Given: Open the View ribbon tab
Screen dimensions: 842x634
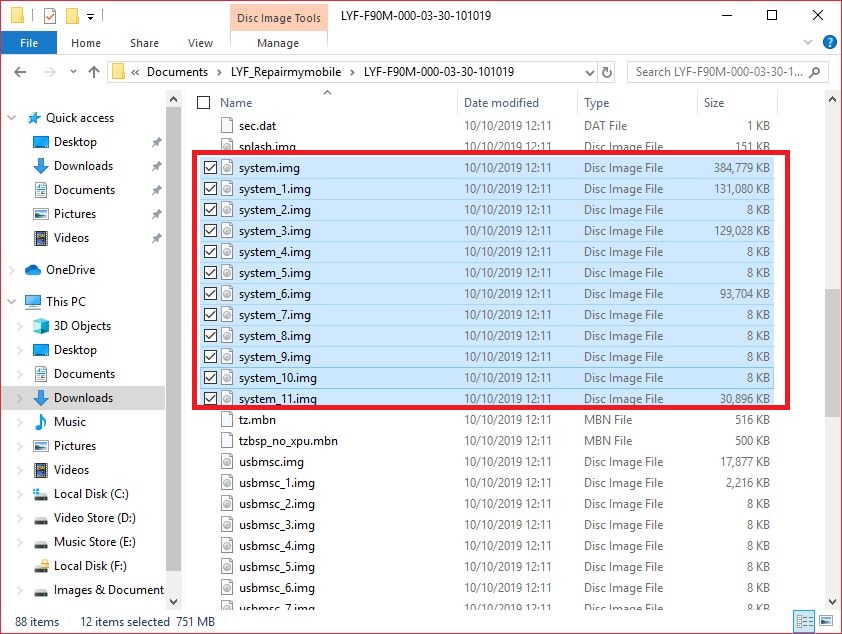Looking at the screenshot, I should [200, 43].
